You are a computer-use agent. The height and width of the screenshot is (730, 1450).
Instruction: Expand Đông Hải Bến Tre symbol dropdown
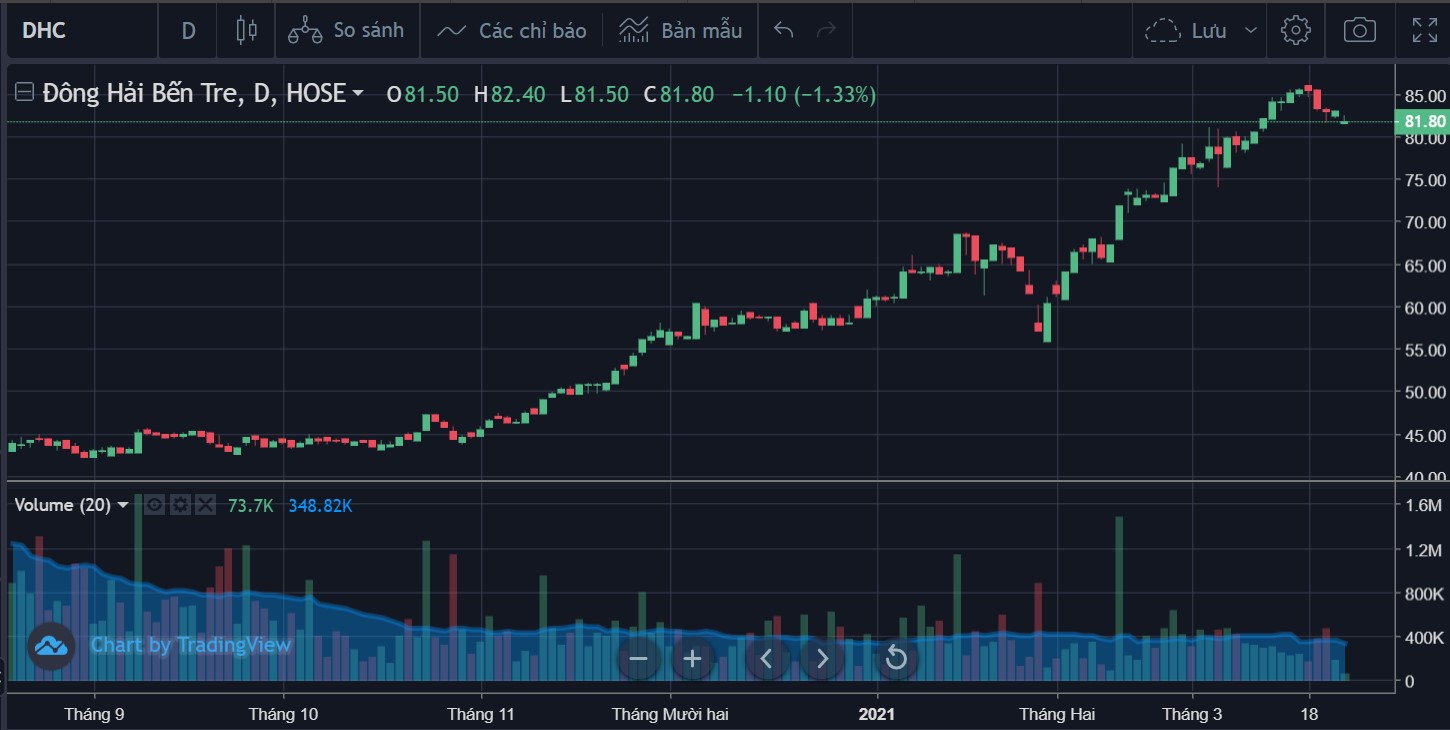[x=357, y=94]
